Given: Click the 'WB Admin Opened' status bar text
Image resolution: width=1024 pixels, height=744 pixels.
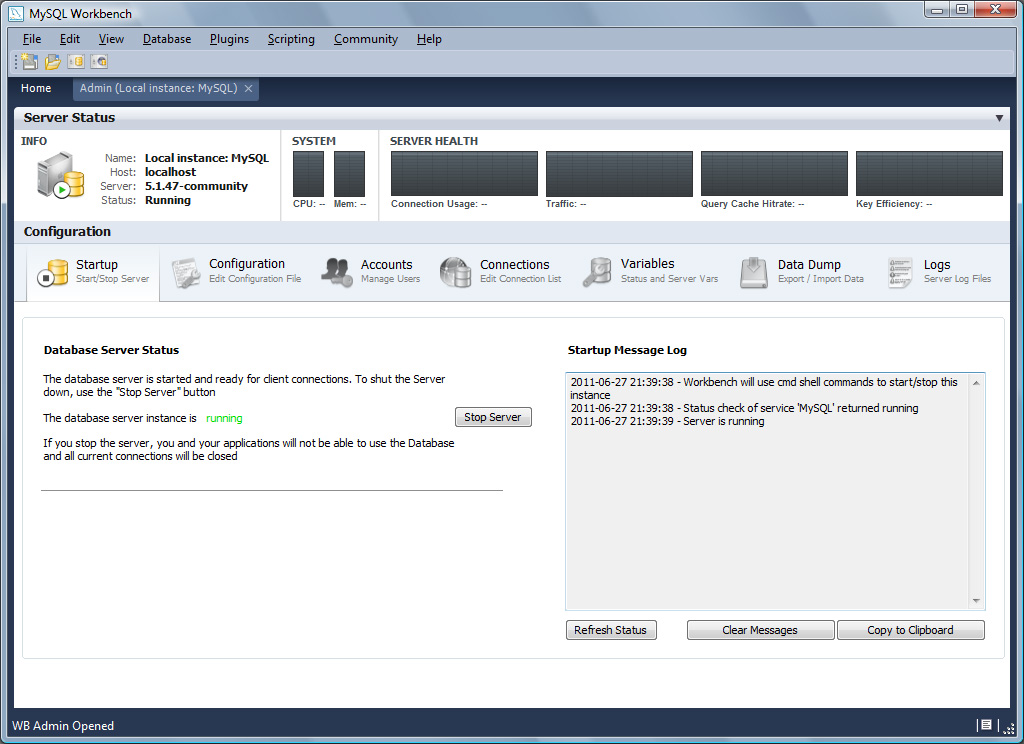Looking at the screenshot, I should [x=63, y=726].
